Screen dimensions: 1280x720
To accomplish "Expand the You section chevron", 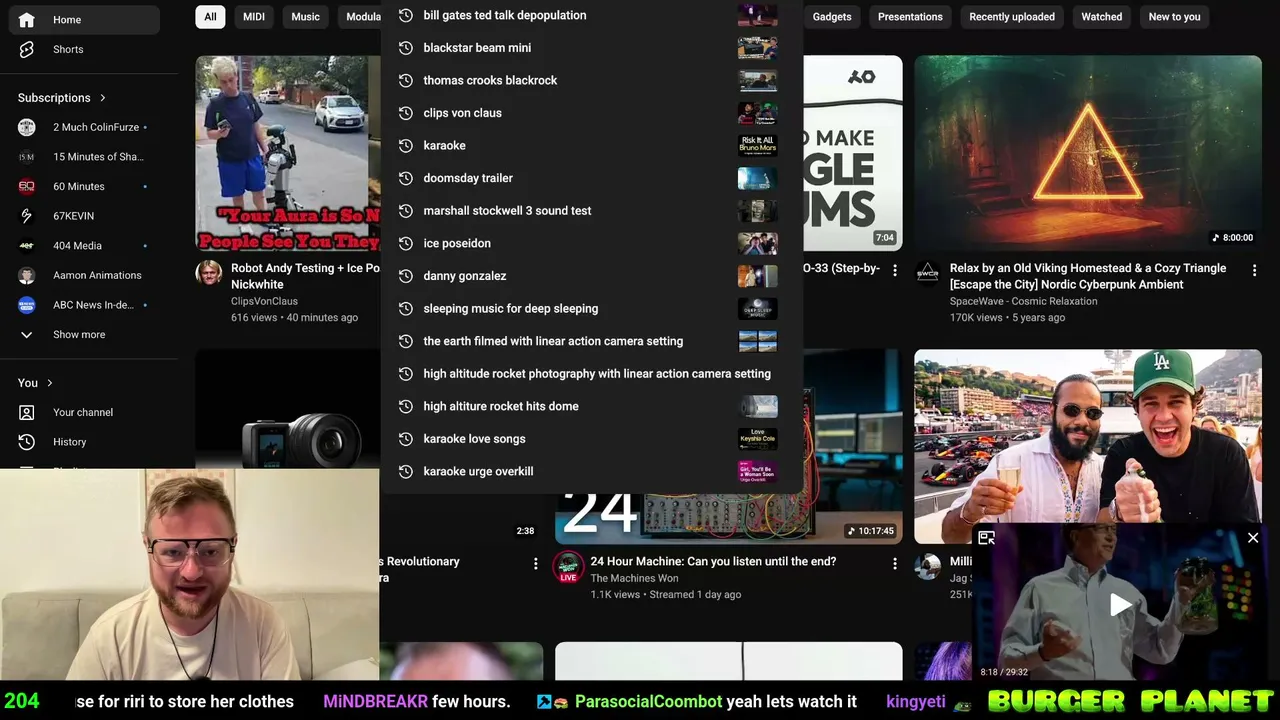I will tap(49, 383).
